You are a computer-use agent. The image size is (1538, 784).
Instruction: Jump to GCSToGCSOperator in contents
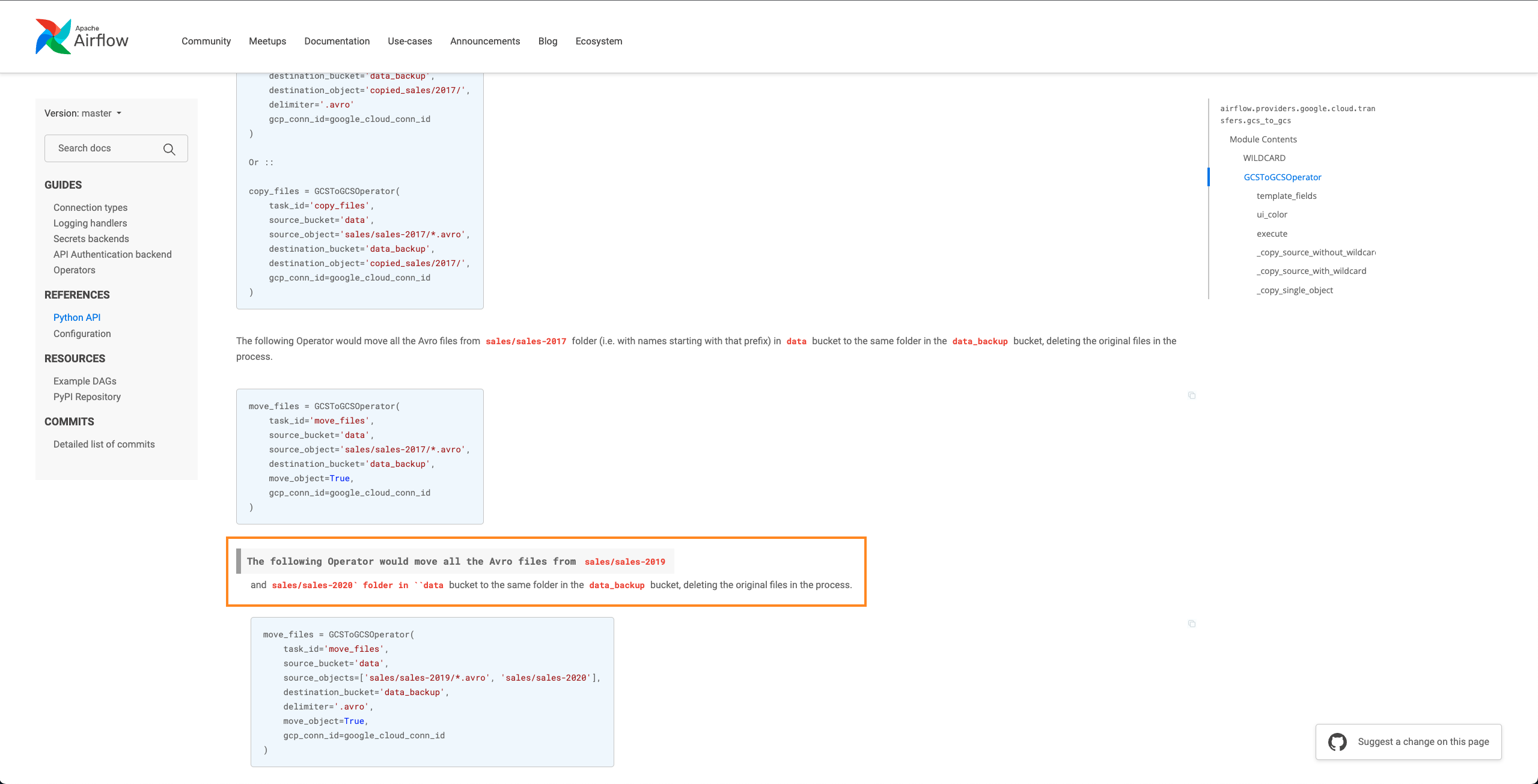(1282, 177)
